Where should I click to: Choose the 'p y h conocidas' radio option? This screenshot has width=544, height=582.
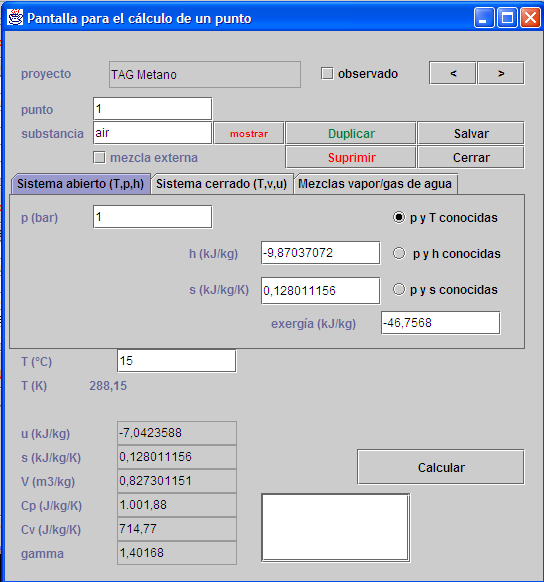click(399, 254)
